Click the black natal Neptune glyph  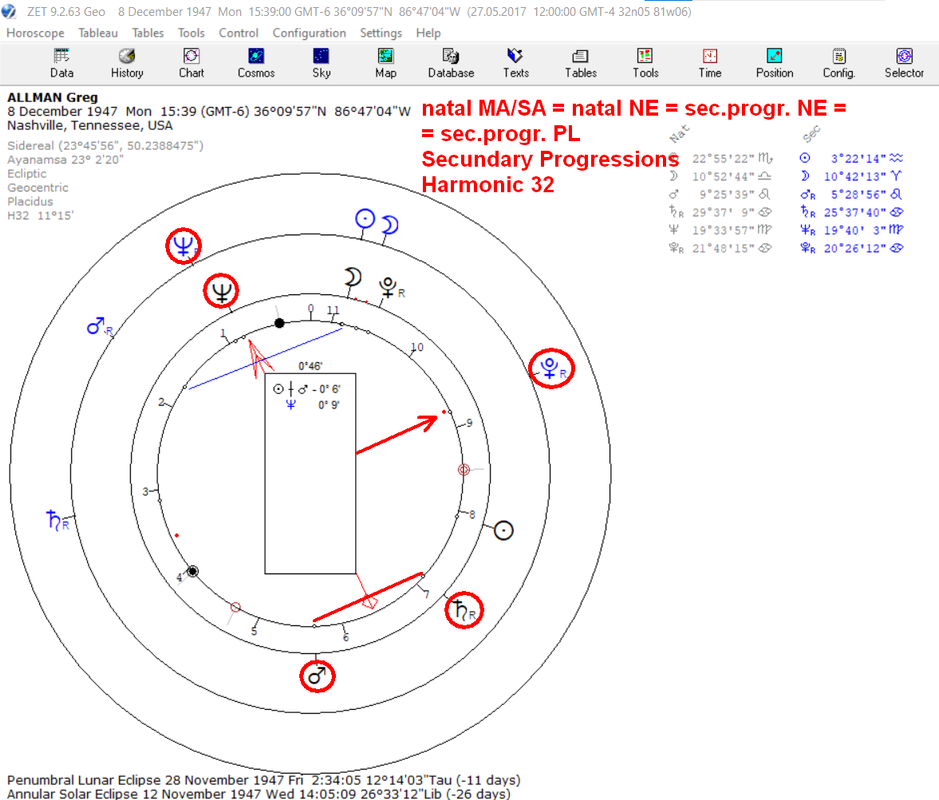[x=221, y=292]
